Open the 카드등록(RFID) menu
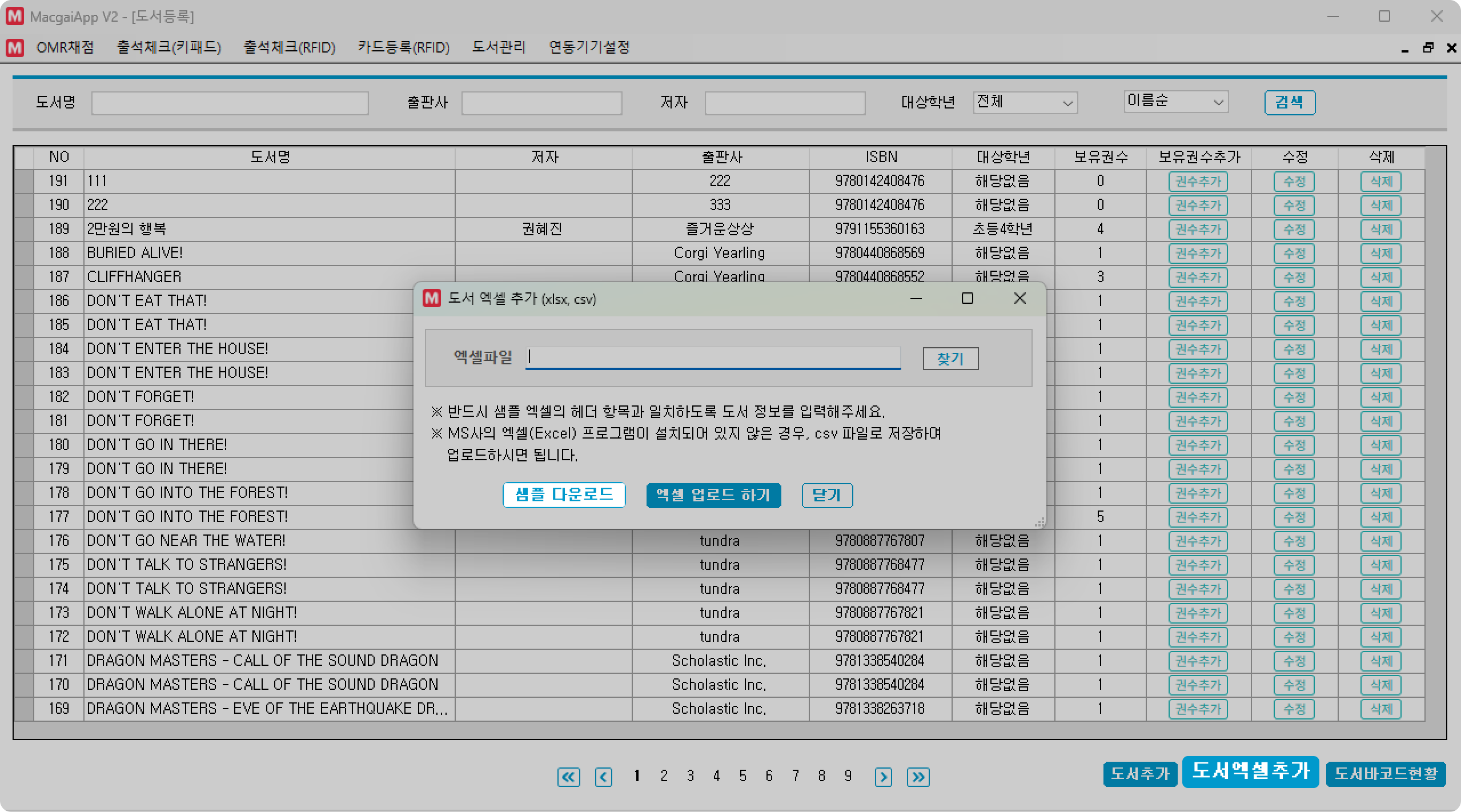Viewport: 1461px width, 812px height. pyautogui.click(x=403, y=47)
